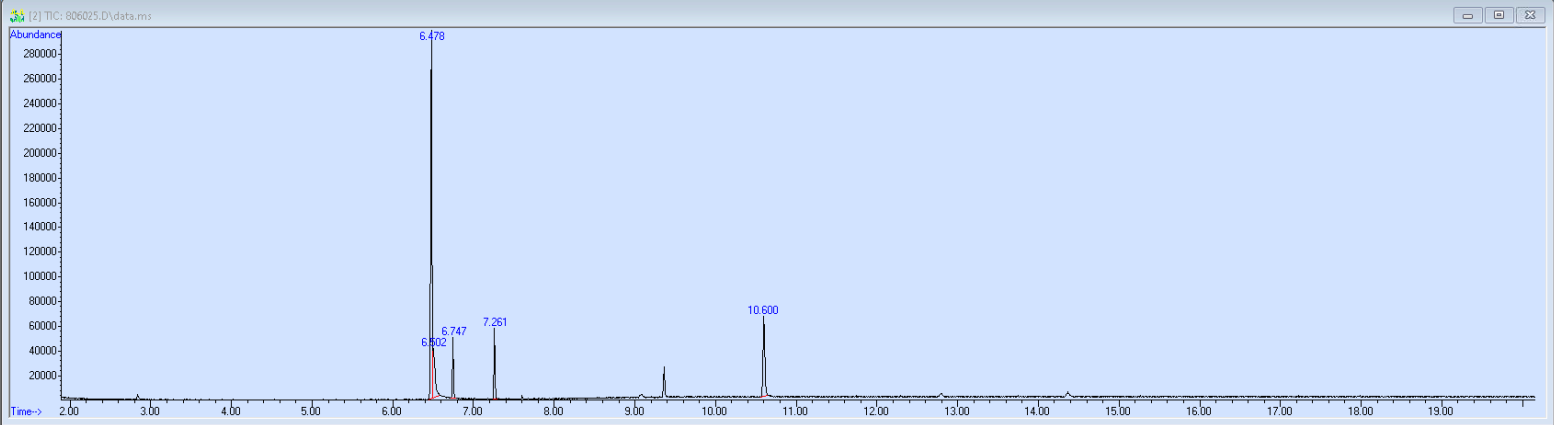Screen dimensions: 1554x425
Task: Click the 11.00 time axis value
Action: [x=795, y=411]
